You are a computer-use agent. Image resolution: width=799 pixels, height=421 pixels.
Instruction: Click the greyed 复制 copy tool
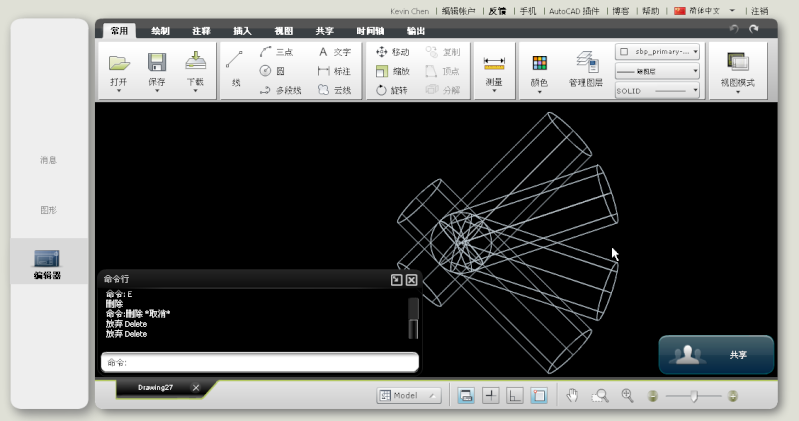coord(443,52)
